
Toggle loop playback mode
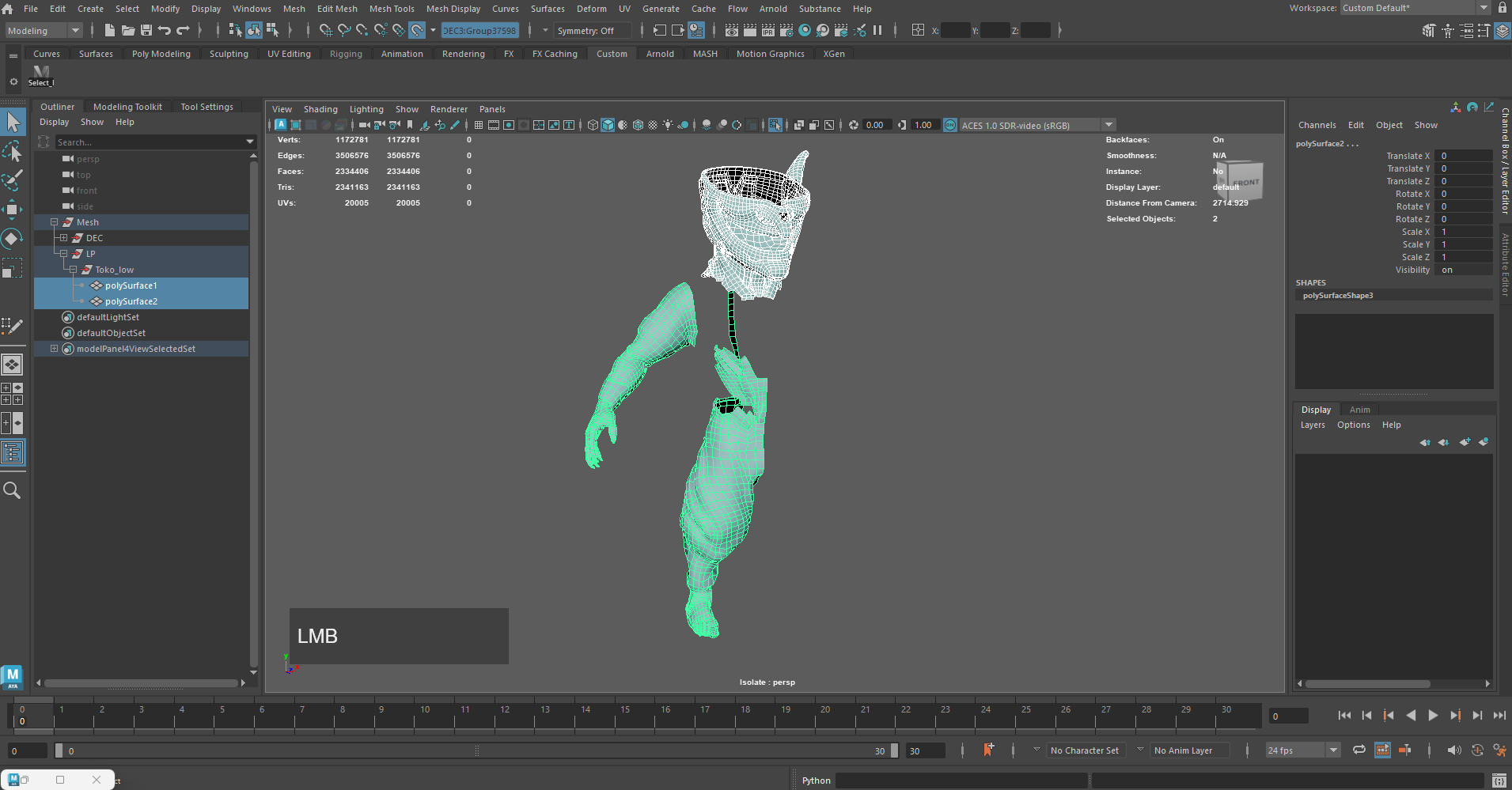1359,750
